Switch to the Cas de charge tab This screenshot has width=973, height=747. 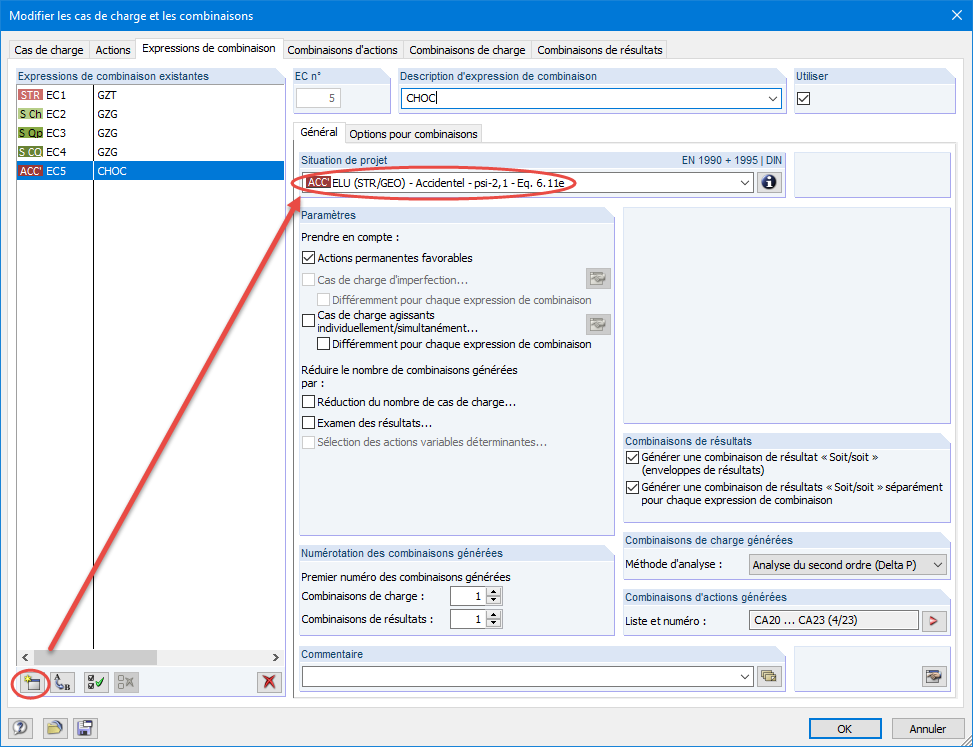[x=49, y=50]
